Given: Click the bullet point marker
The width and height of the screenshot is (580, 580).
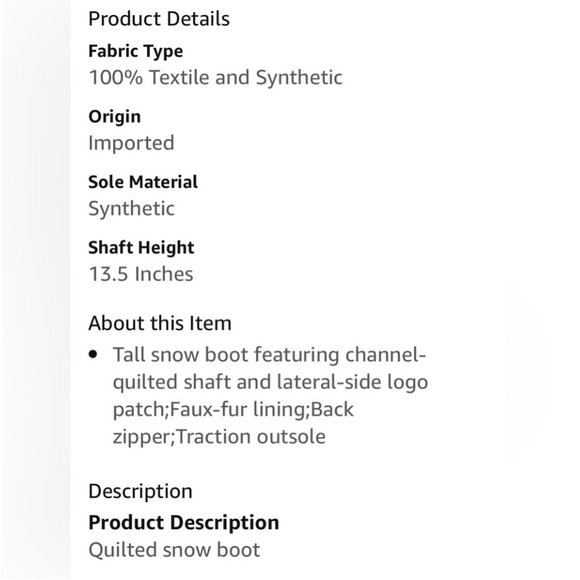Looking at the screenshot, I should (x=93, y=354).
